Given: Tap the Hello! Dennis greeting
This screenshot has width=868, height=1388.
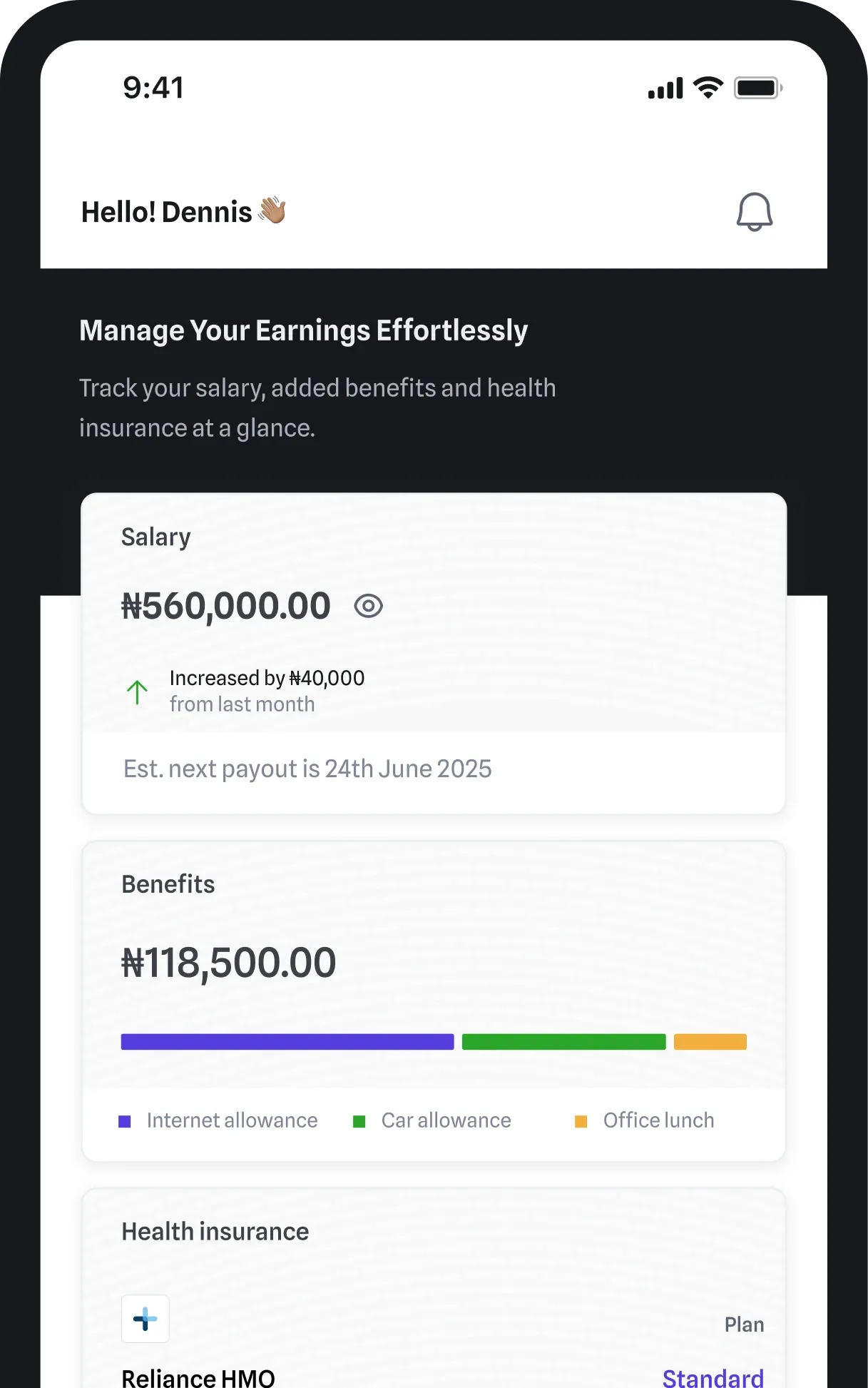Looking at the screenshot, I should (x=167, y=212).
